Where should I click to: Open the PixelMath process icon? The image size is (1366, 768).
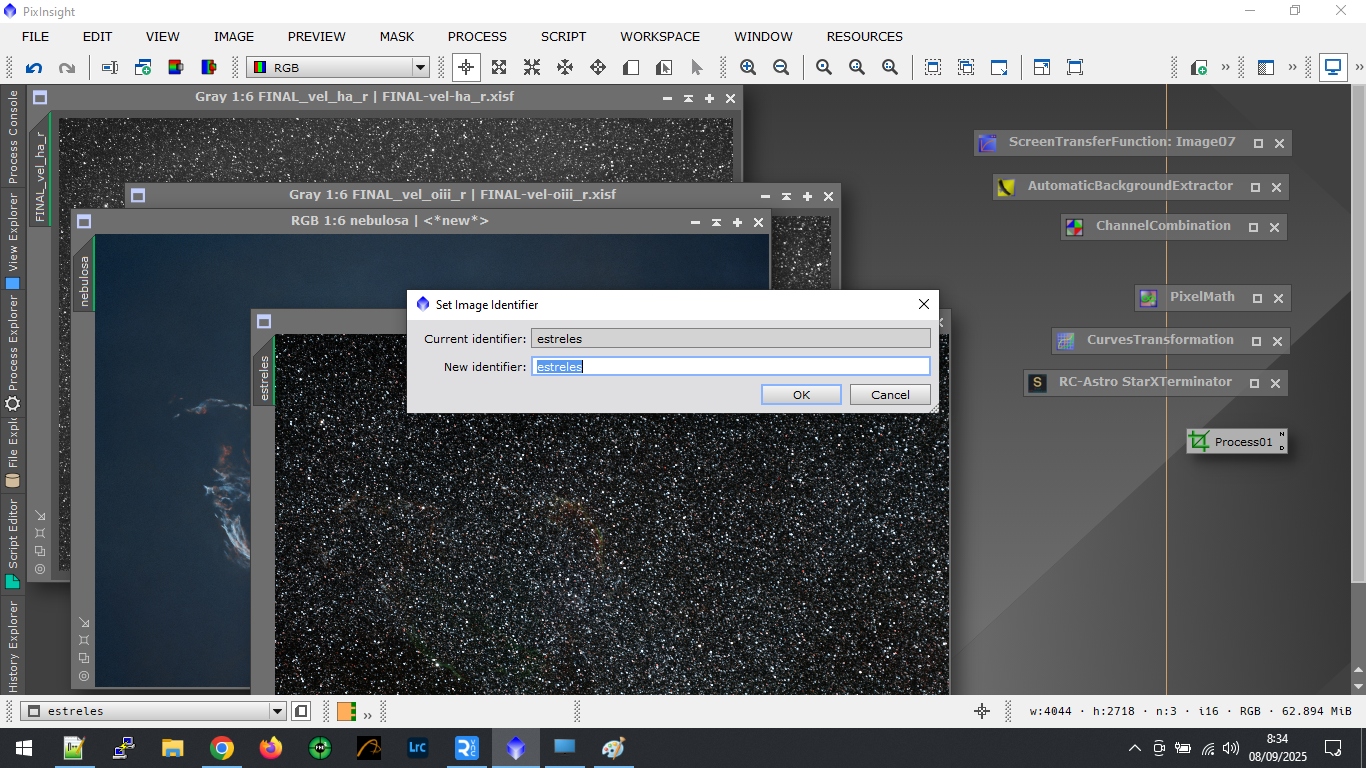coord(1149,298)
